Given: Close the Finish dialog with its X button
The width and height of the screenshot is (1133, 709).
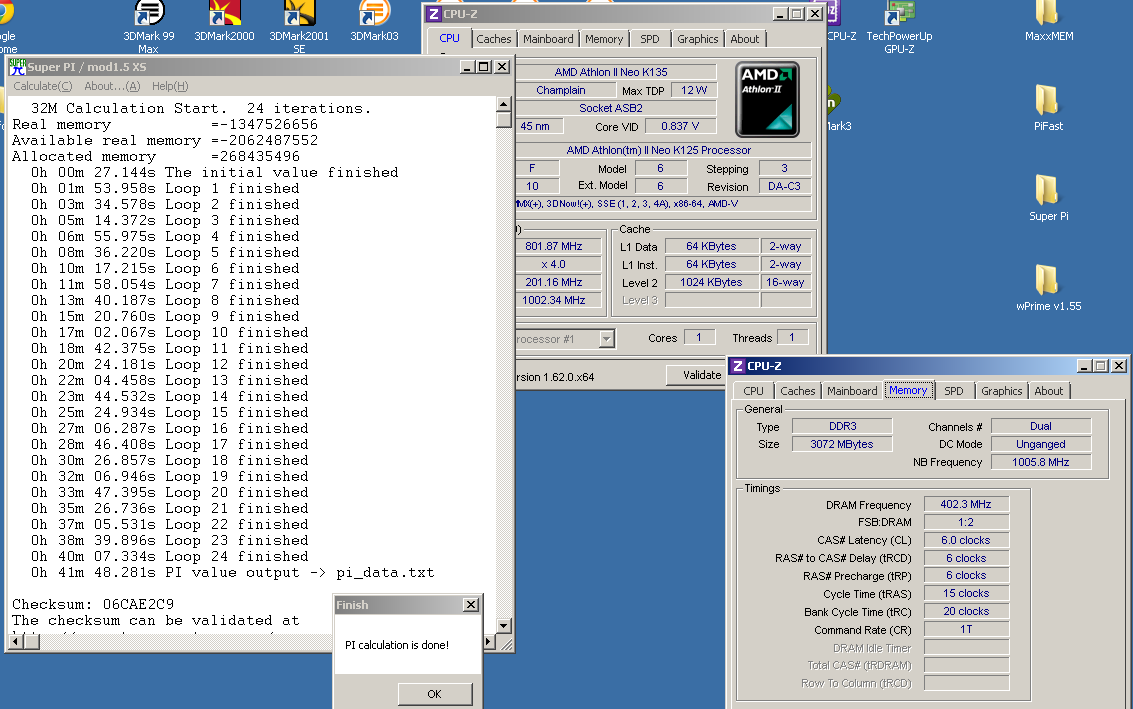Looking at the screenshot, I should (x=470, y=604).
